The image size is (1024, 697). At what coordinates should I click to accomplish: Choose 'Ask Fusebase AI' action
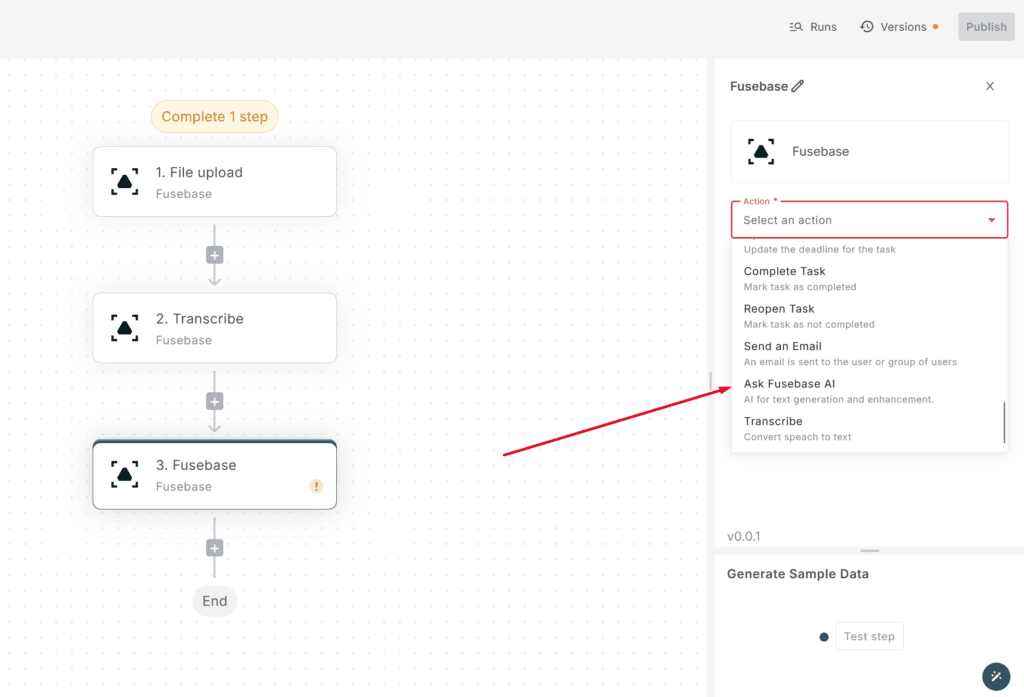click(868, 391)
